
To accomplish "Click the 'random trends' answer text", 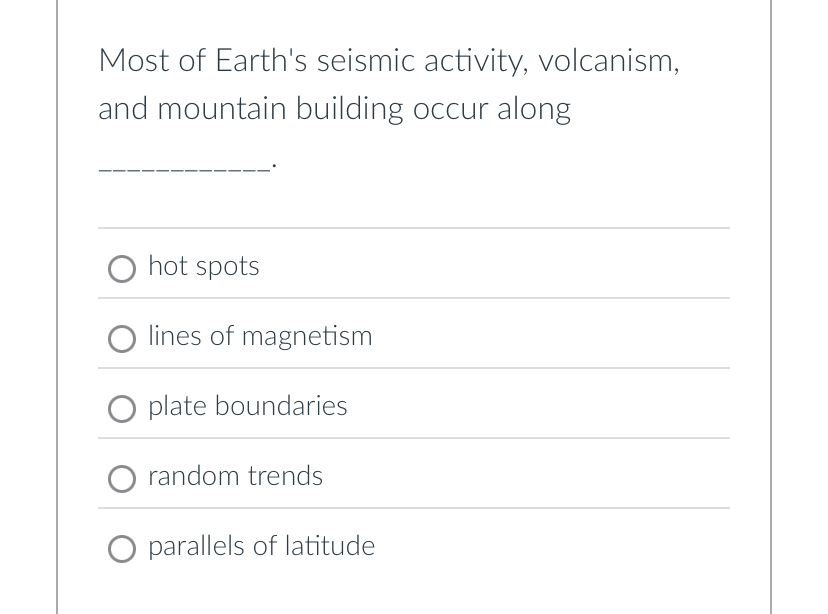I will tap(235, 476).
